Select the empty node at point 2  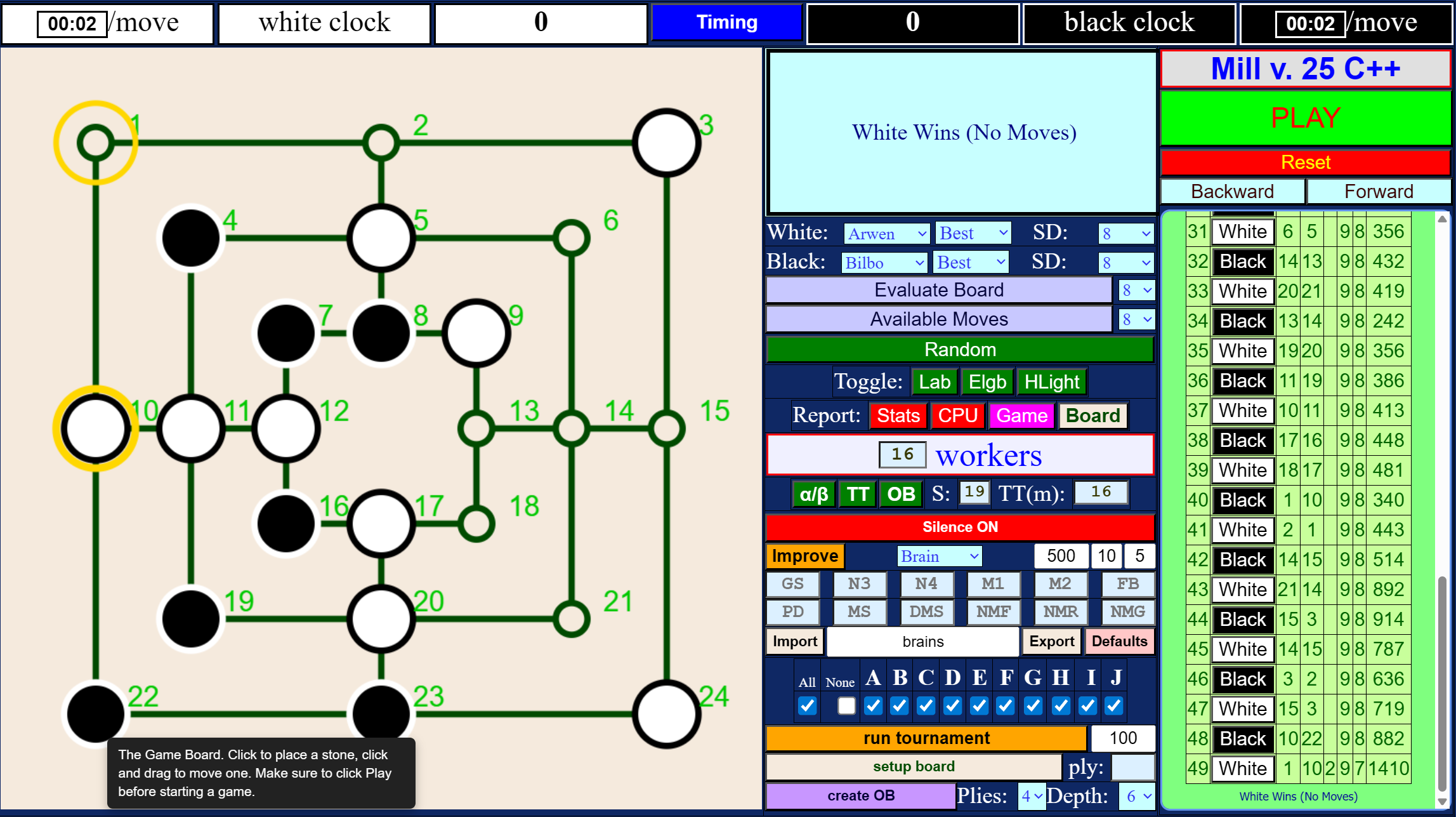click(381, 143)
